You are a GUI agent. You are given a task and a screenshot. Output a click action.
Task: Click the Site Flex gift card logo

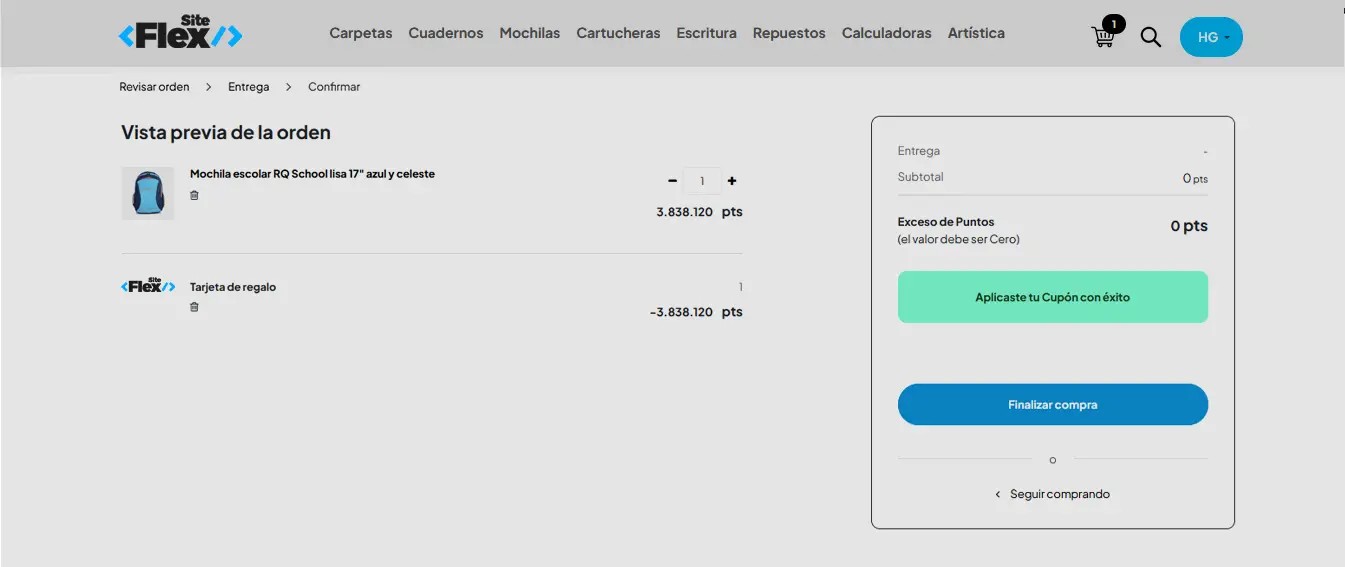tap(148, 286)
